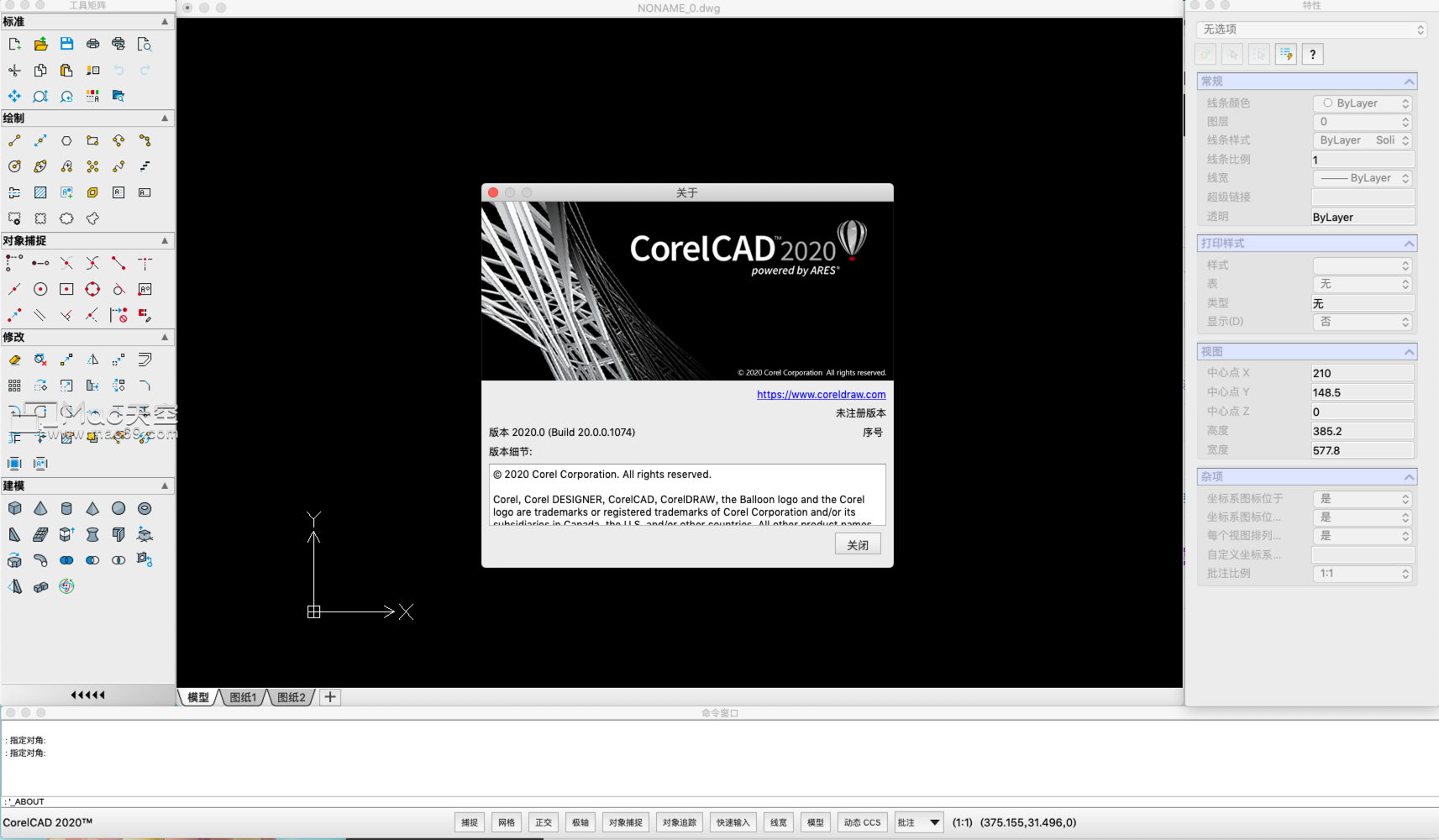Open the help question-mark button in Properties
This screenshot has width=1439, height=840.
tap(1312, 55)
